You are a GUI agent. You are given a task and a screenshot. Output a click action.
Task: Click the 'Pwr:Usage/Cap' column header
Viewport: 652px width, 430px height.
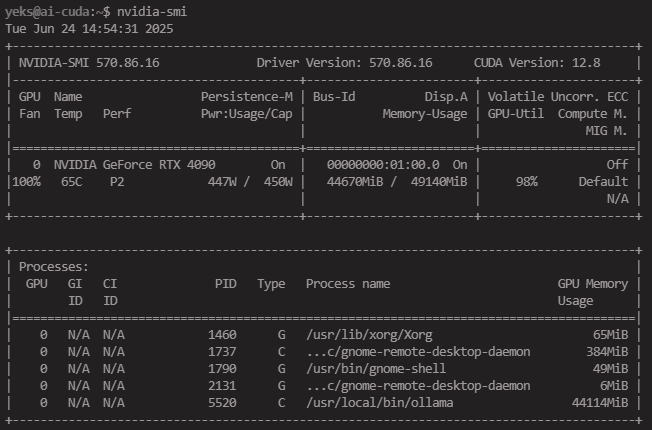tap(247, 114)
